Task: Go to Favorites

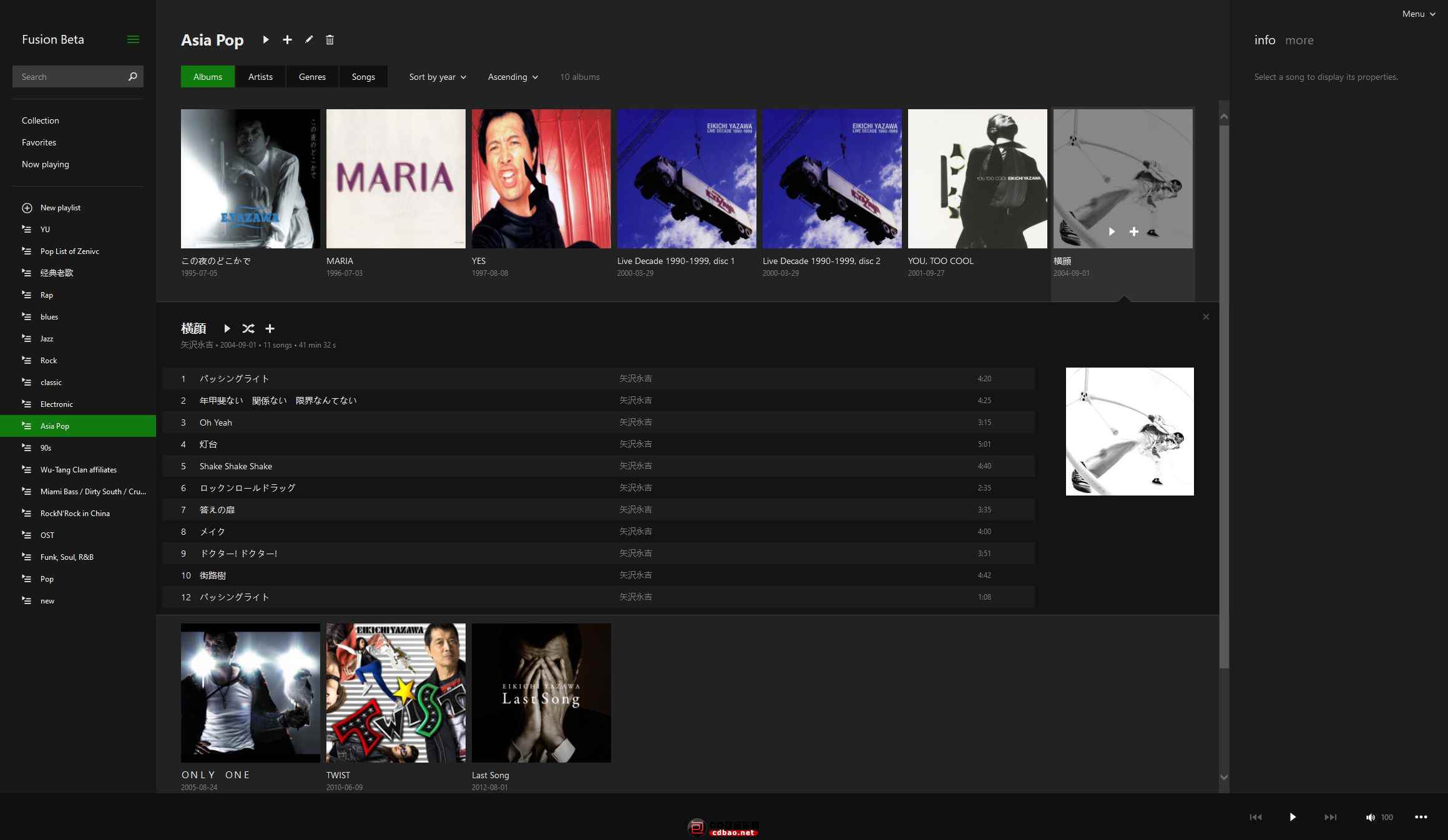Action: click(x=39, y=142)
